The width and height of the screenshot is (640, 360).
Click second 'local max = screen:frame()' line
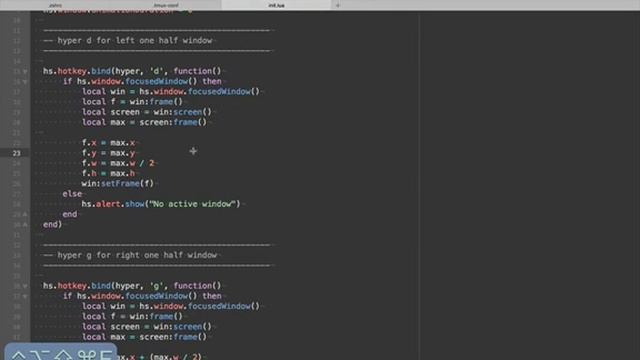coord(144,337)
